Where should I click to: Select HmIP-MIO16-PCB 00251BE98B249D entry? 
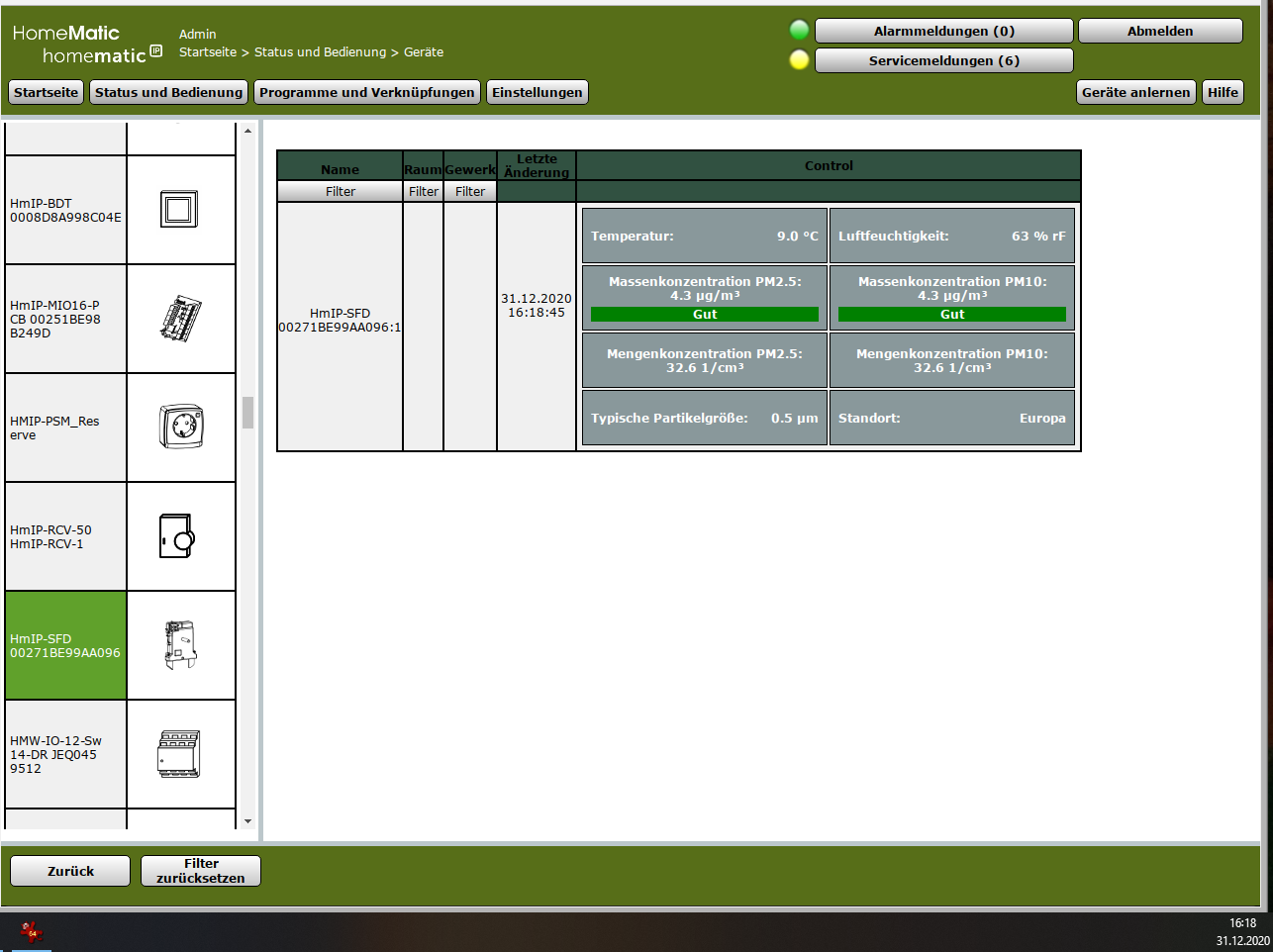pyautogui.click(x=66, y=319)
